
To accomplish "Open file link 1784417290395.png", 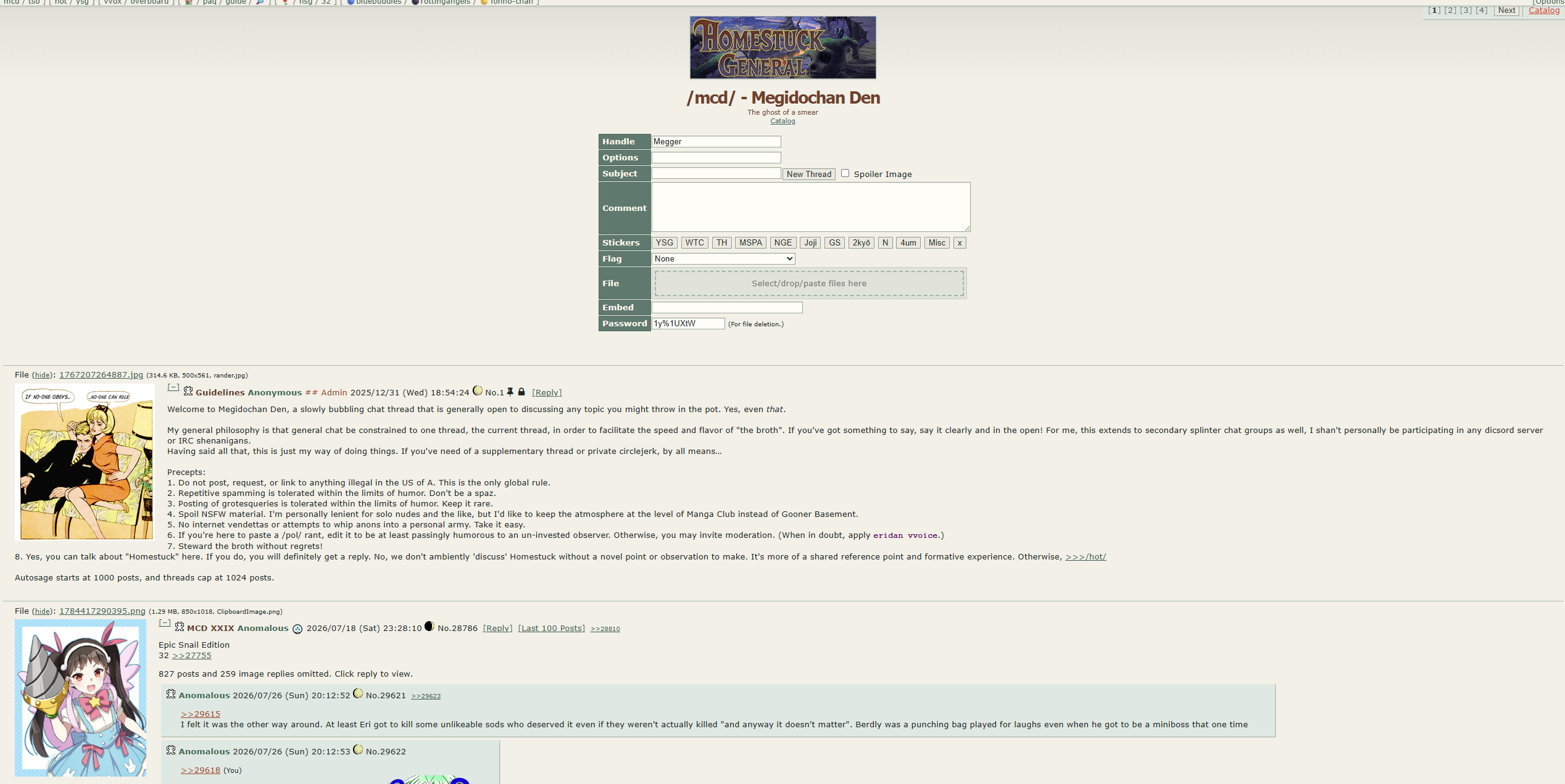I will click(x=102, y=611).
